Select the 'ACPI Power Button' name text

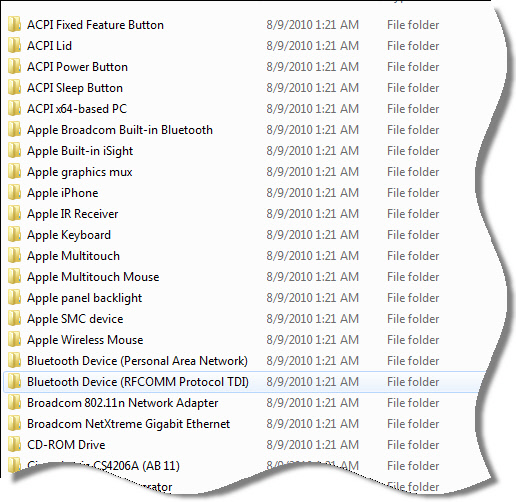[x=77, y=67]
